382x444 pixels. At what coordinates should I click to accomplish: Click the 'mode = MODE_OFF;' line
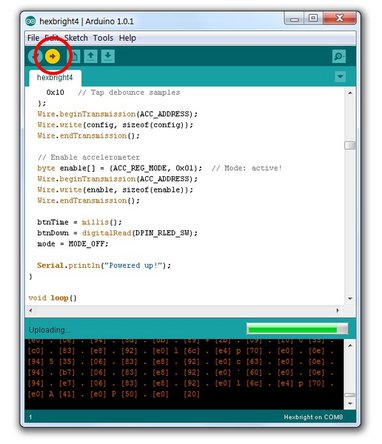[73, 244]
